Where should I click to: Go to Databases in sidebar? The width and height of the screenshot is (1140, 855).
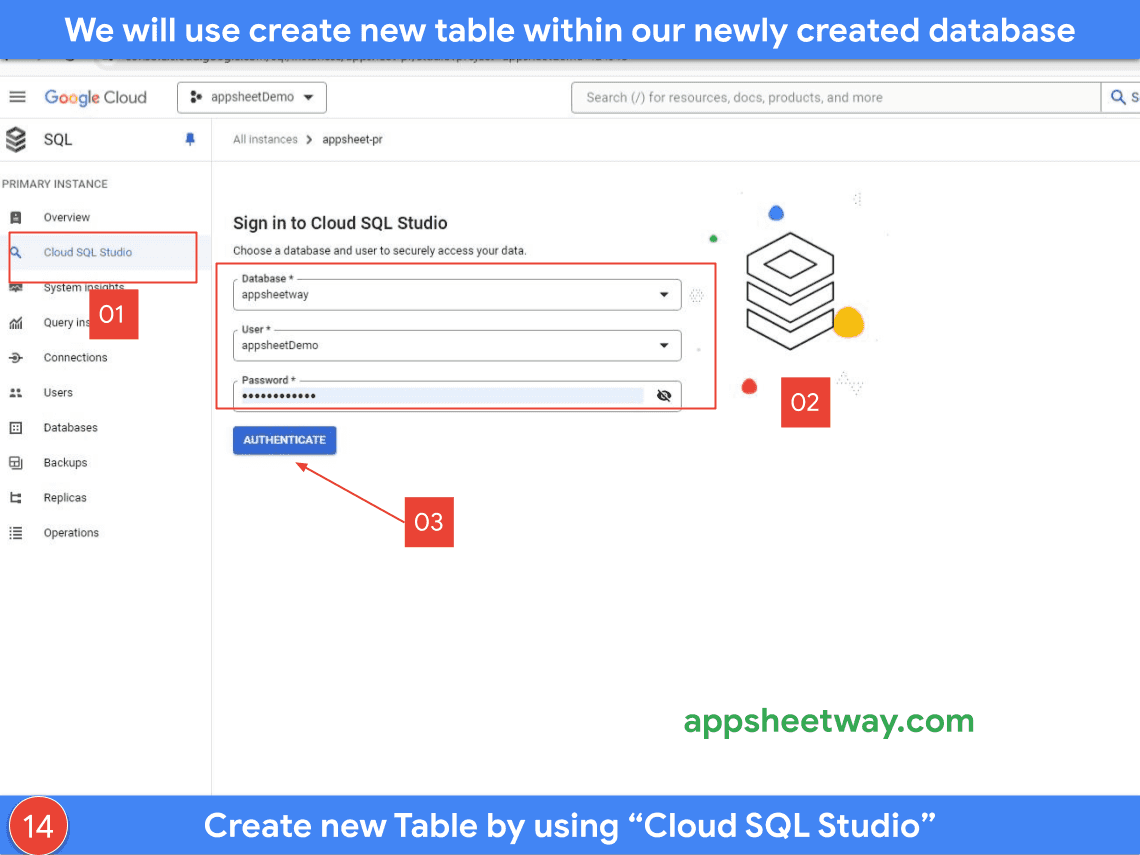[70, 428]
